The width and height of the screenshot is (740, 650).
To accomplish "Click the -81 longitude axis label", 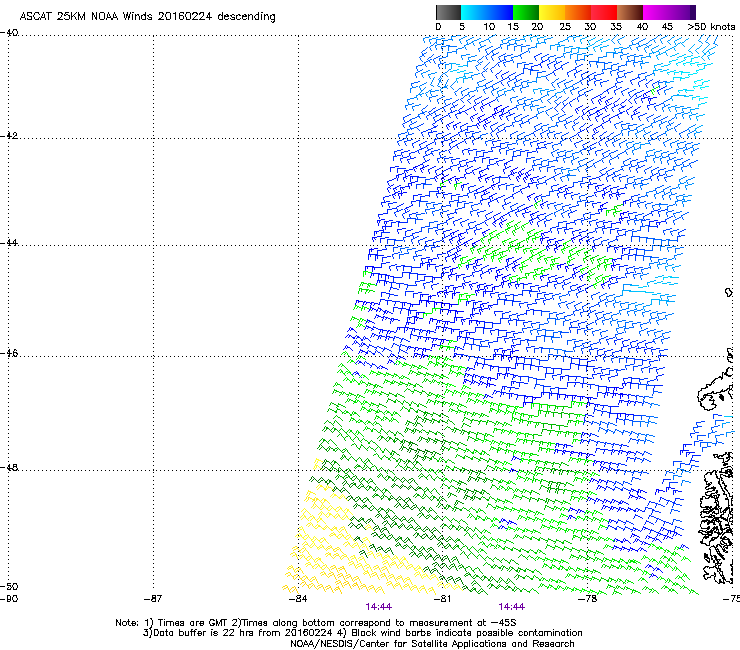I will pos(442,599).
